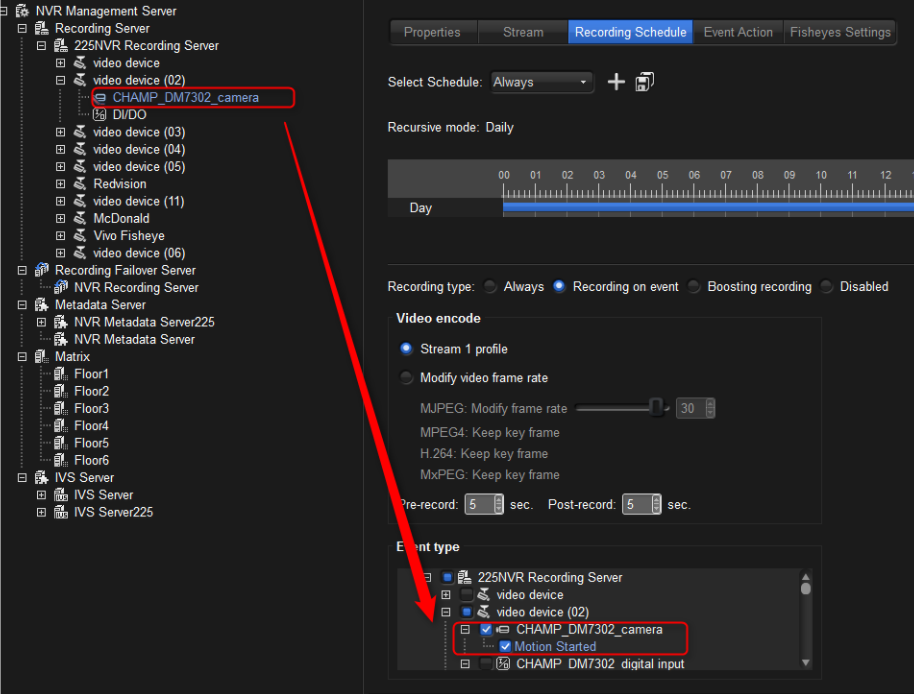Open the Select Schedule dropdown

point(541,82)
